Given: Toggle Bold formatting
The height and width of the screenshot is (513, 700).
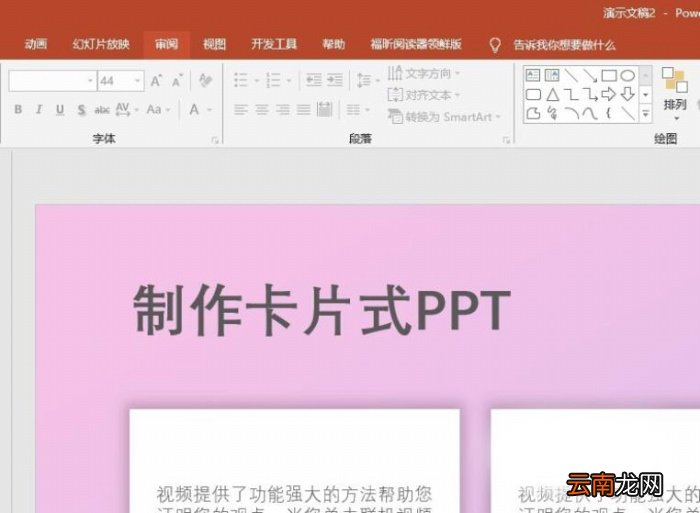Looking at the screenshot, I should click(18, 109).
